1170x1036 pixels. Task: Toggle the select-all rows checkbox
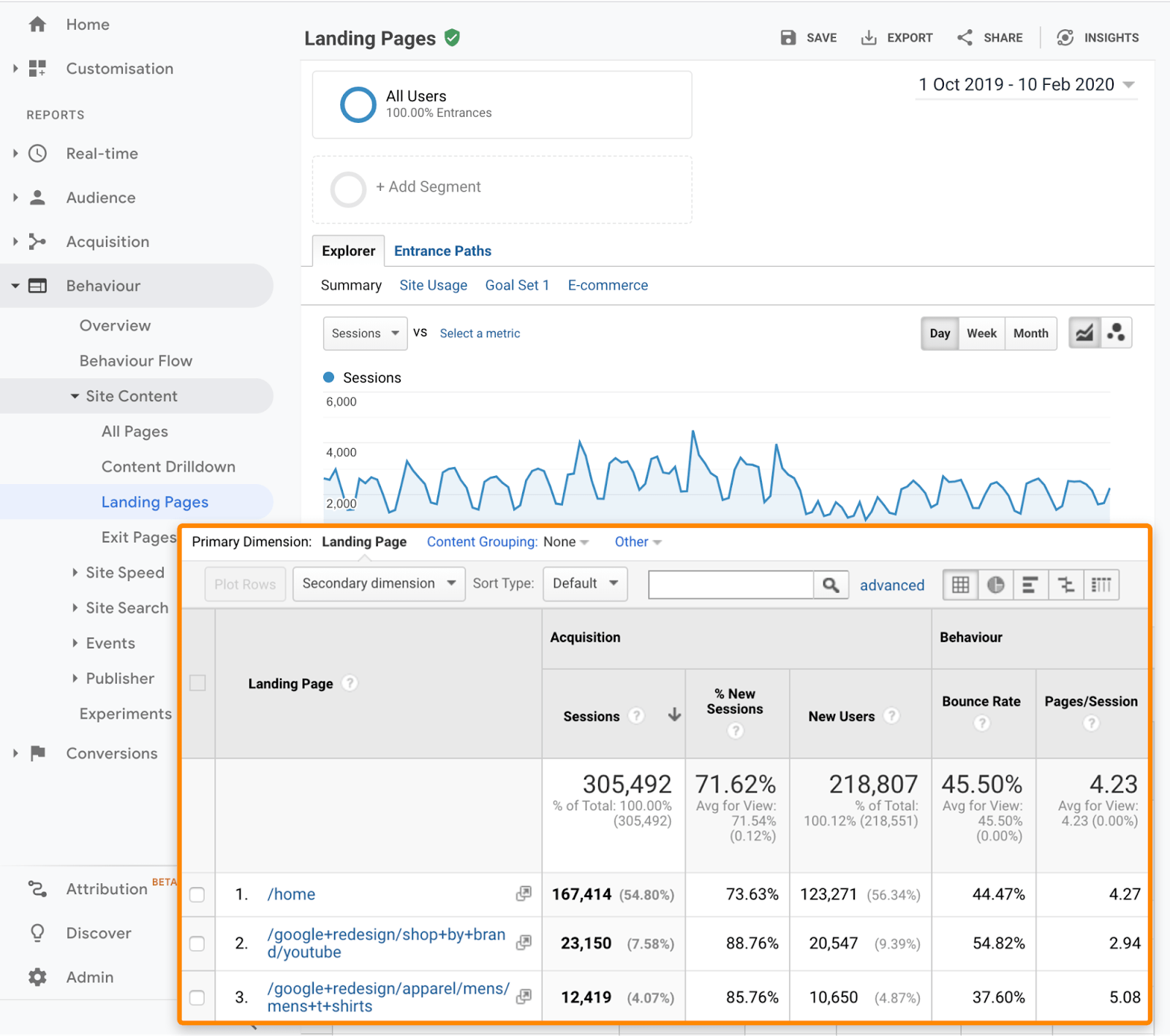click(x=197, y=682)
